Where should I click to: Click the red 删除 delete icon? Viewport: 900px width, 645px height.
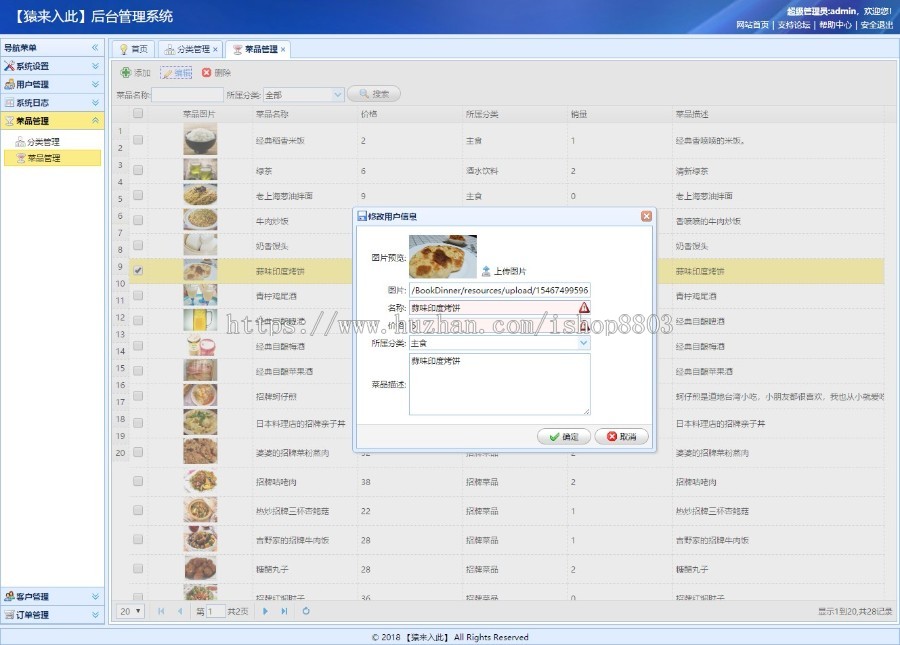(x=208, y=72)
